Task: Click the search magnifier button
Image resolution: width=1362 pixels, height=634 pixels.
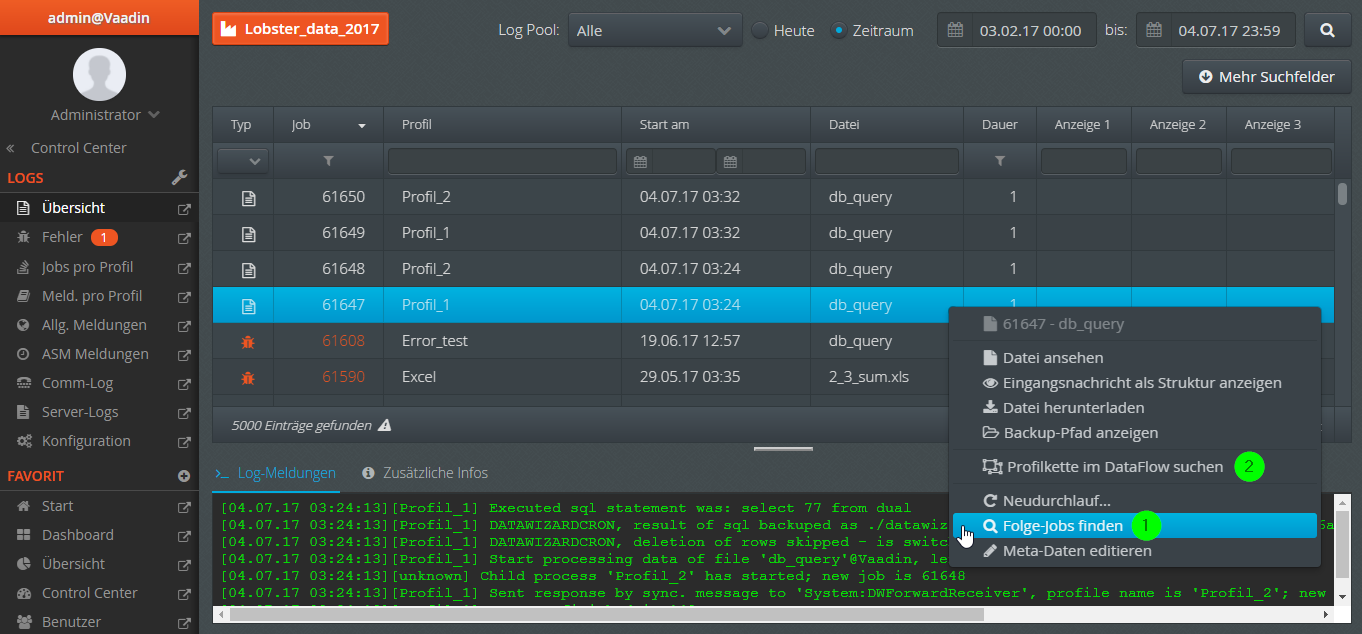Action: [x=1328, y=30]
